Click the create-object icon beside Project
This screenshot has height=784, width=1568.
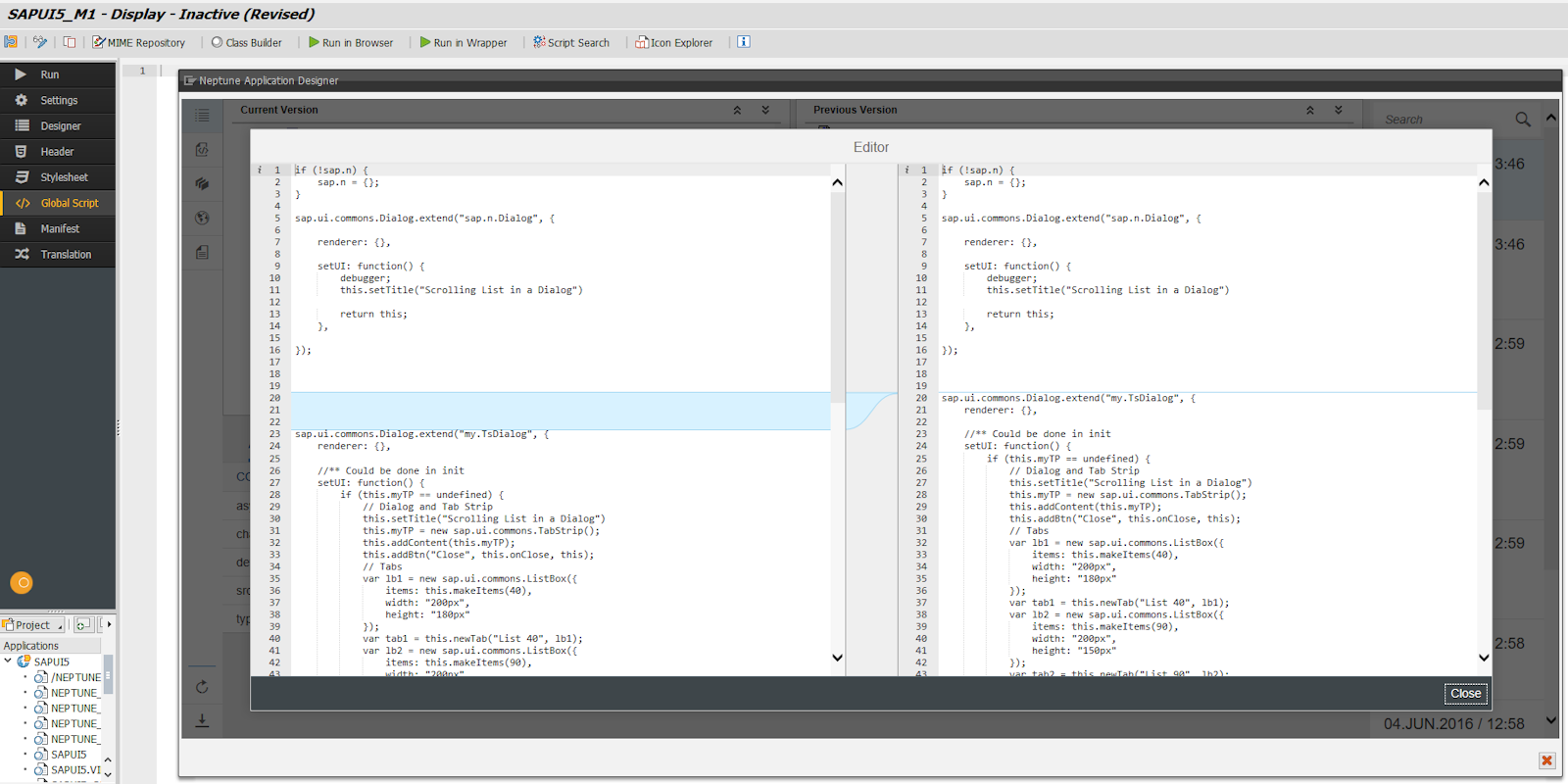pyautogui.click(x=83, y=624)
